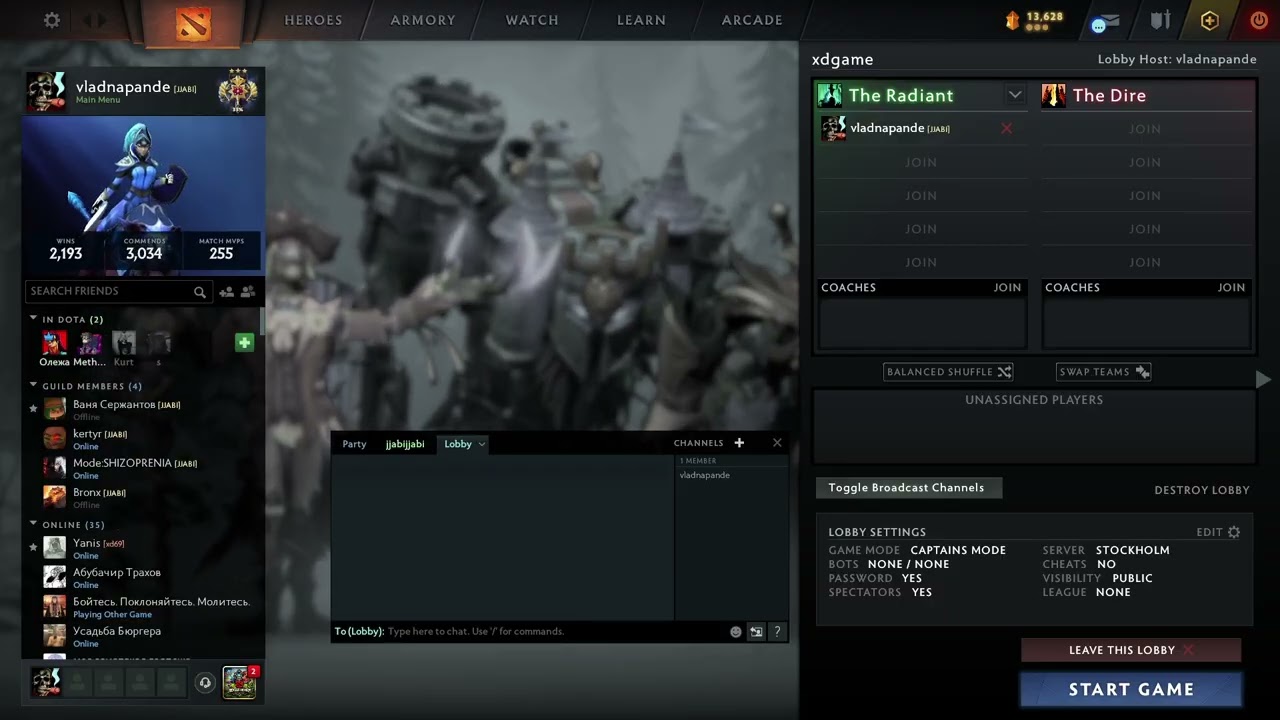Viewport: 1280px width, 720px height.
Task: Click Balanced Shuffle
Action: tap(949, 372)
